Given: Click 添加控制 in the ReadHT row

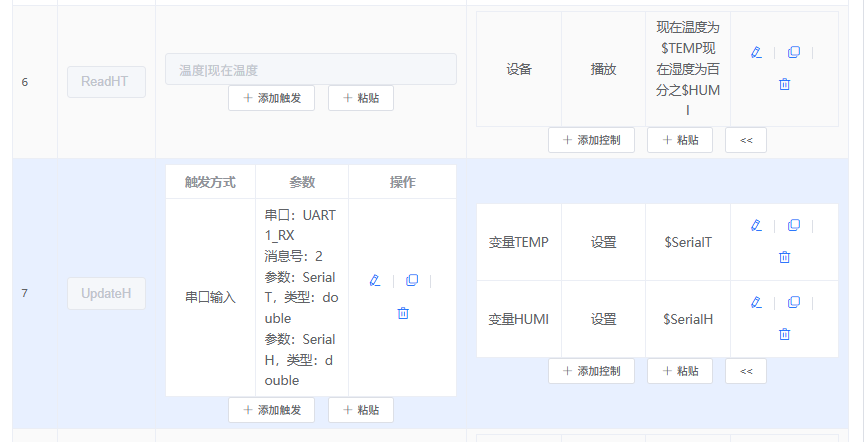Looking at the screenshot, I should pyautogui.click(x=591, y=140).
